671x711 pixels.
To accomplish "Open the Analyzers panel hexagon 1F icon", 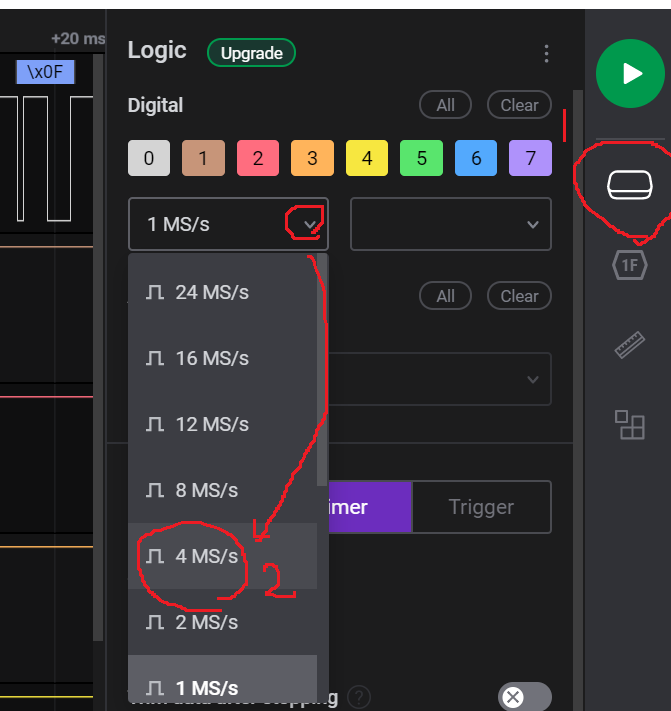I will tap(630, 265).
